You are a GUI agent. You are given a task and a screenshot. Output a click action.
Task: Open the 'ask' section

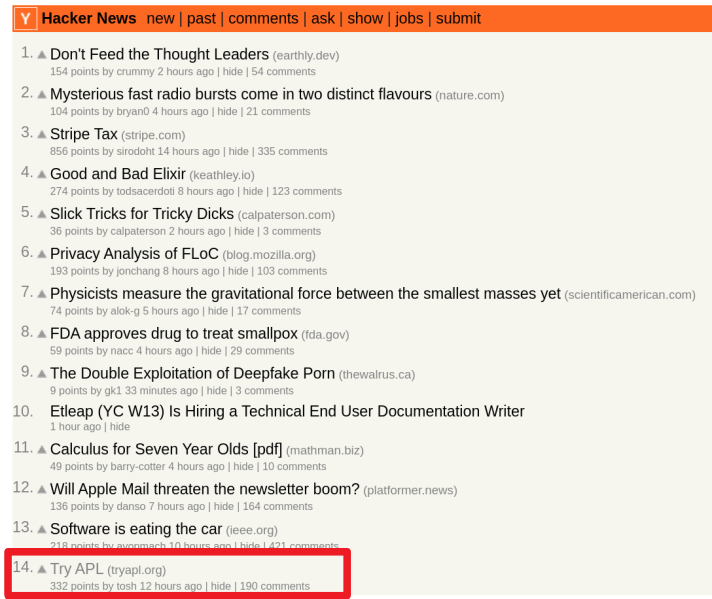(x=323, y=19)
